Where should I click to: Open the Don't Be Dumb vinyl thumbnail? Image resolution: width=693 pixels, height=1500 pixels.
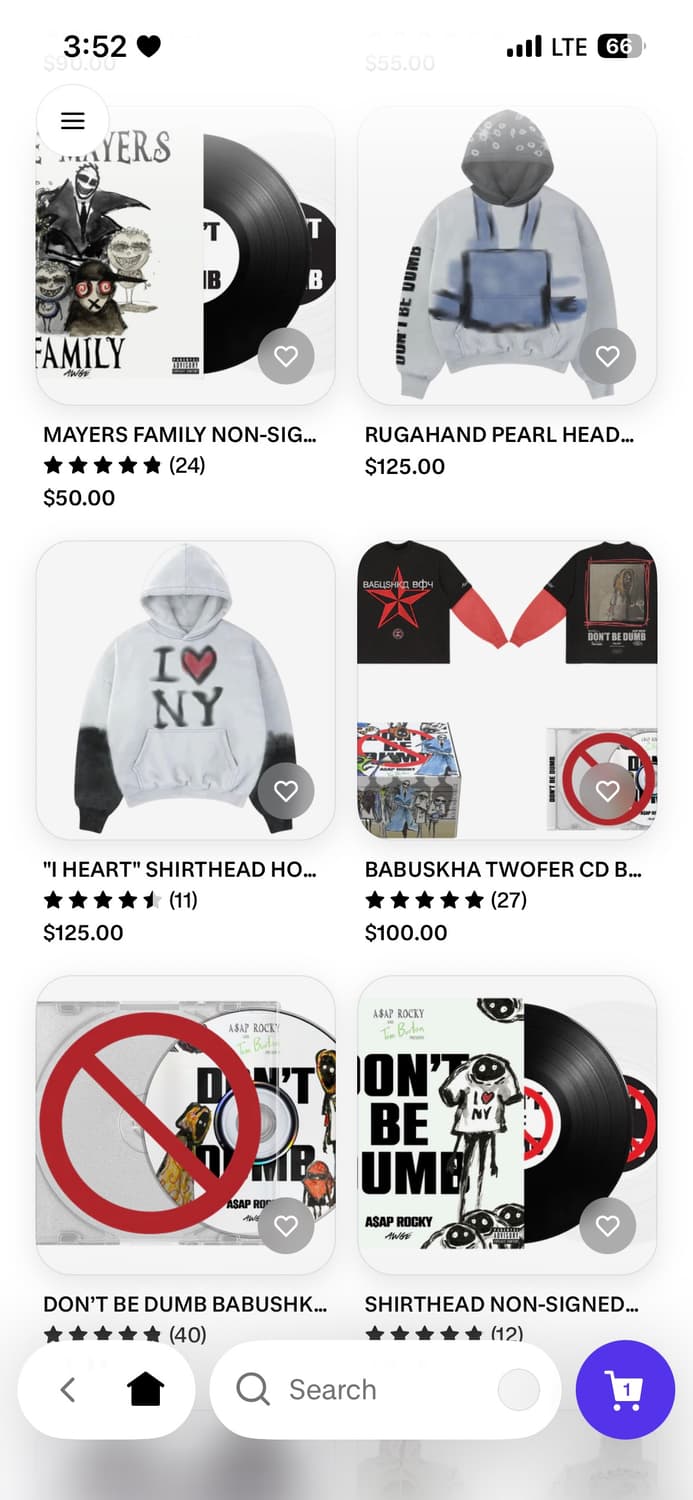click(x=507, y=1125)
